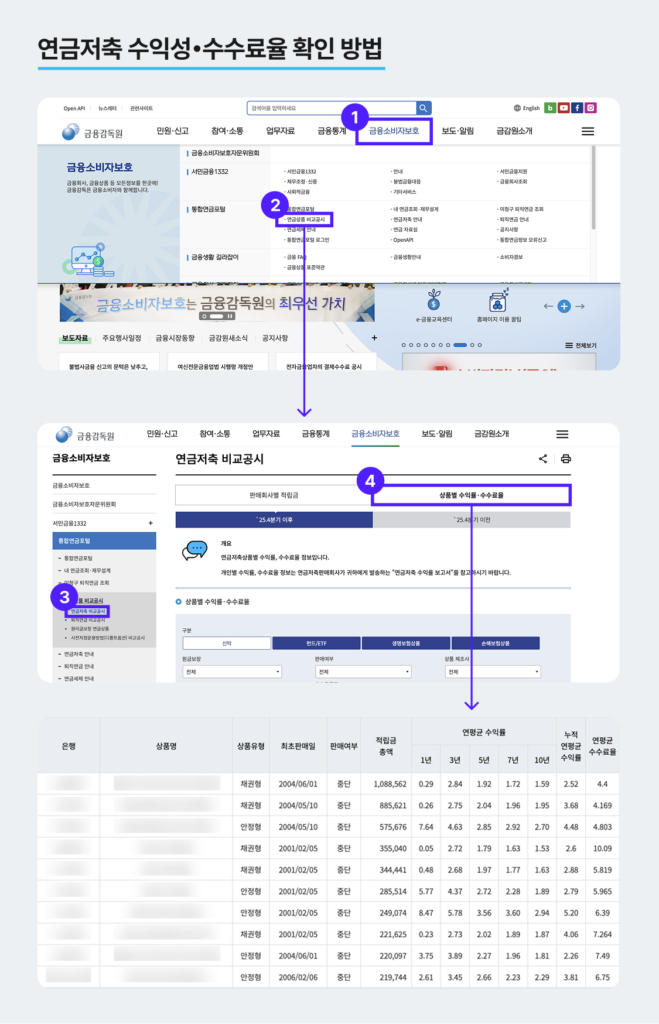The height and width of the screenshot is (1024, 659).
Task: Click the mega menu vertical scrollbar
Action: pos(593,187)
